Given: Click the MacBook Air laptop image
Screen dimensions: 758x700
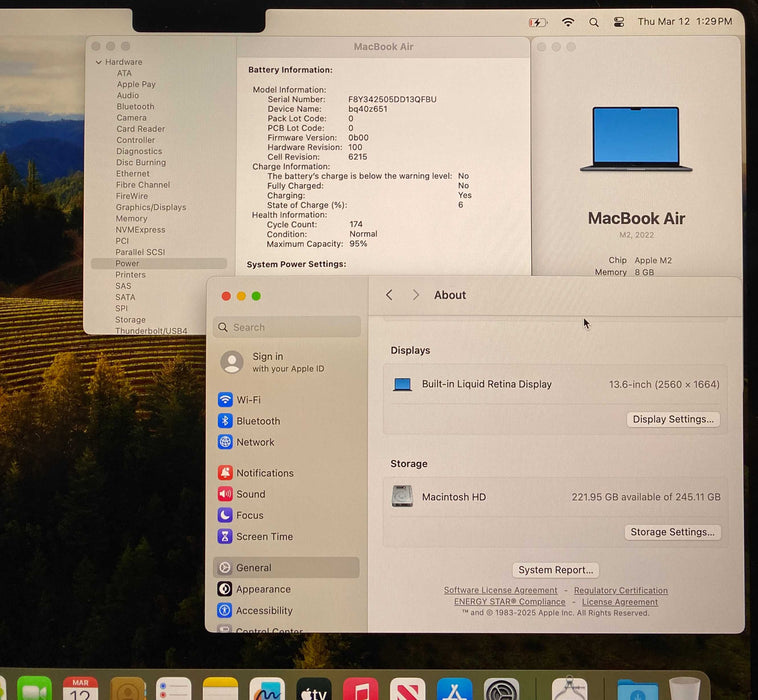Looking at the screenshot, I should pyautogui.click(x=636, y=139).
